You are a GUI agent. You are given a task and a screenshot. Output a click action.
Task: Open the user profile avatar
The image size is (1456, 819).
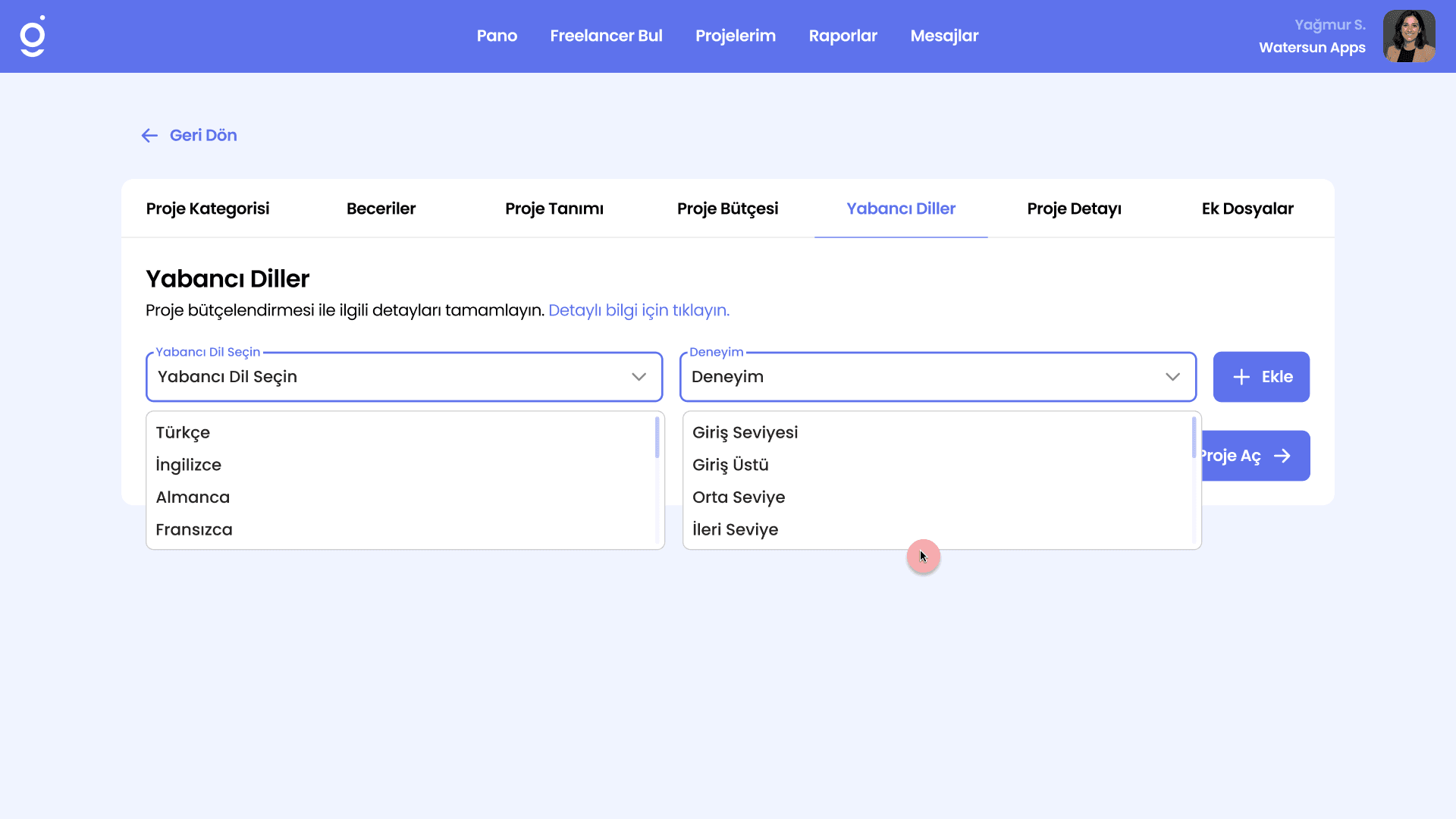tap(1408, 36)
